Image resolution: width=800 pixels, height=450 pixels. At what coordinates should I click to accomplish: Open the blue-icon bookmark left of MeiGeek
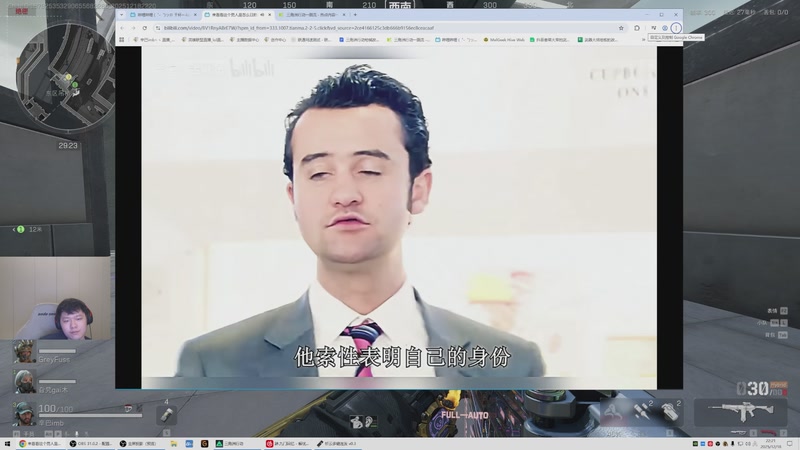click(x=456, y=39)
